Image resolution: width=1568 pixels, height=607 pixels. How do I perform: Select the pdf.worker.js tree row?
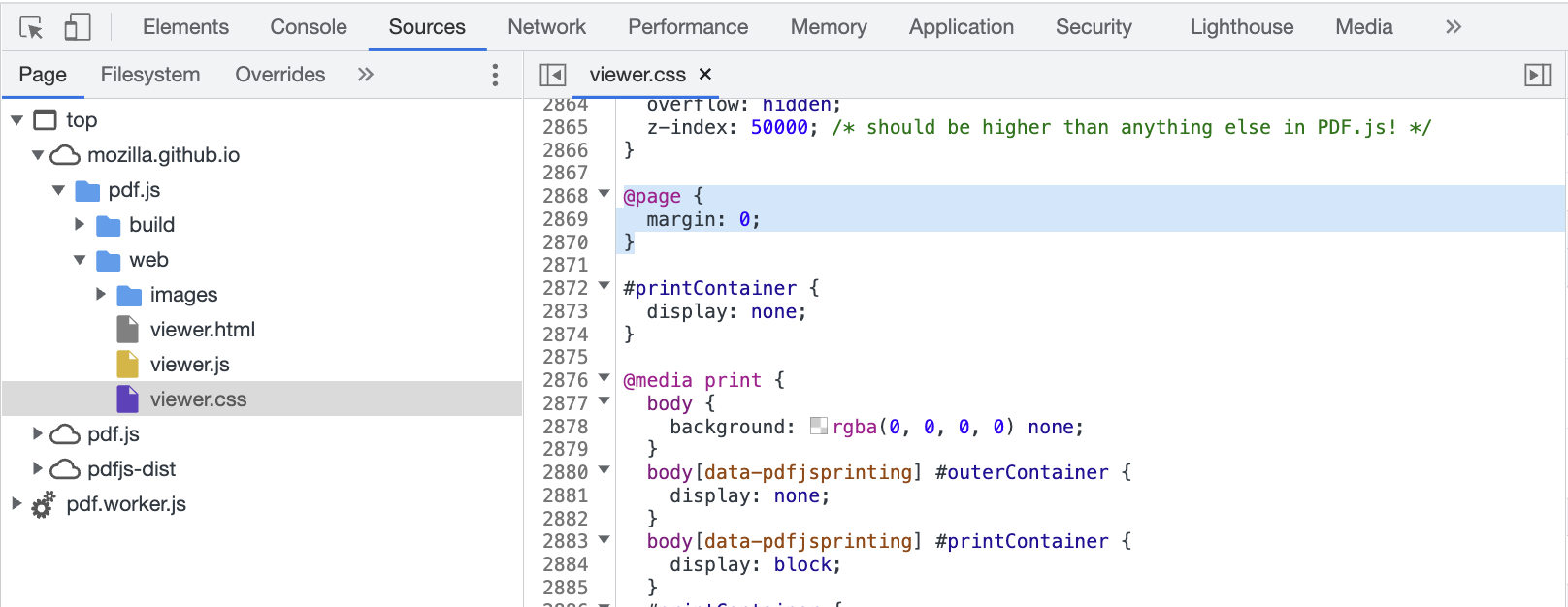click(x=262, y=504)
